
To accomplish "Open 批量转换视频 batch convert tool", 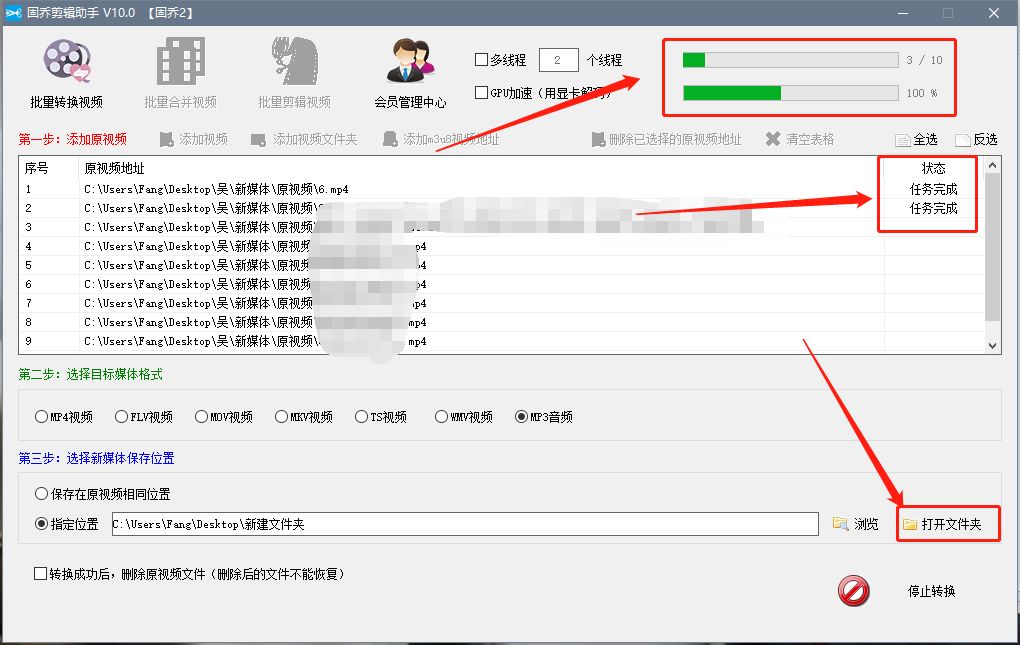I will pyautogui.click(x=66, y=73).
